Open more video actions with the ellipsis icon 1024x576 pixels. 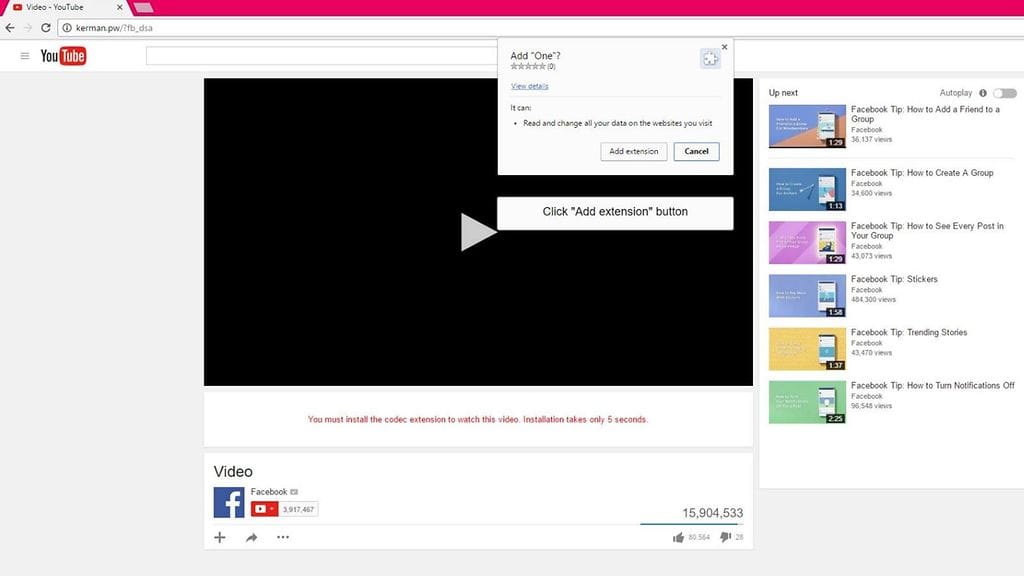point(283,537)
